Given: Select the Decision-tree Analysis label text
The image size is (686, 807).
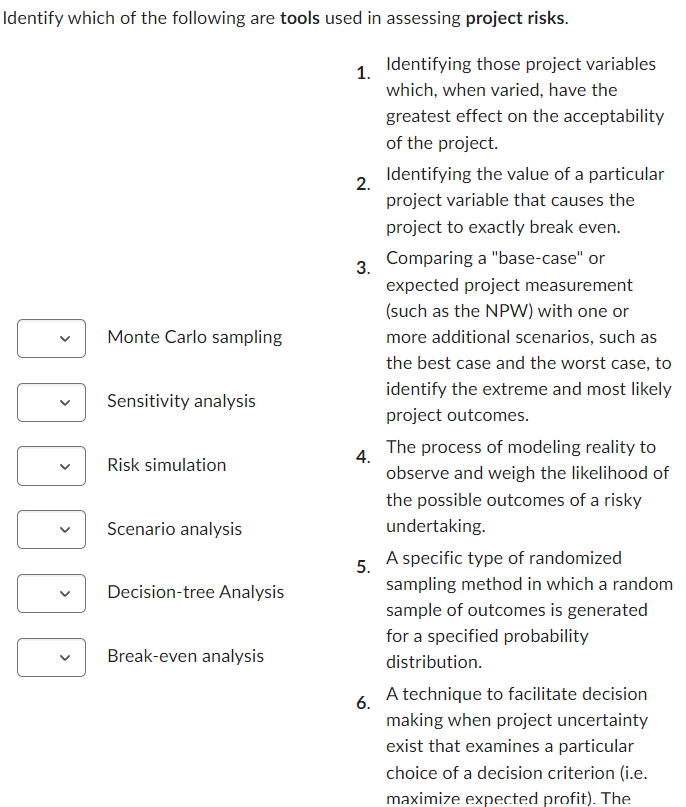Looking at the screenshot, I should coord(195,593).
